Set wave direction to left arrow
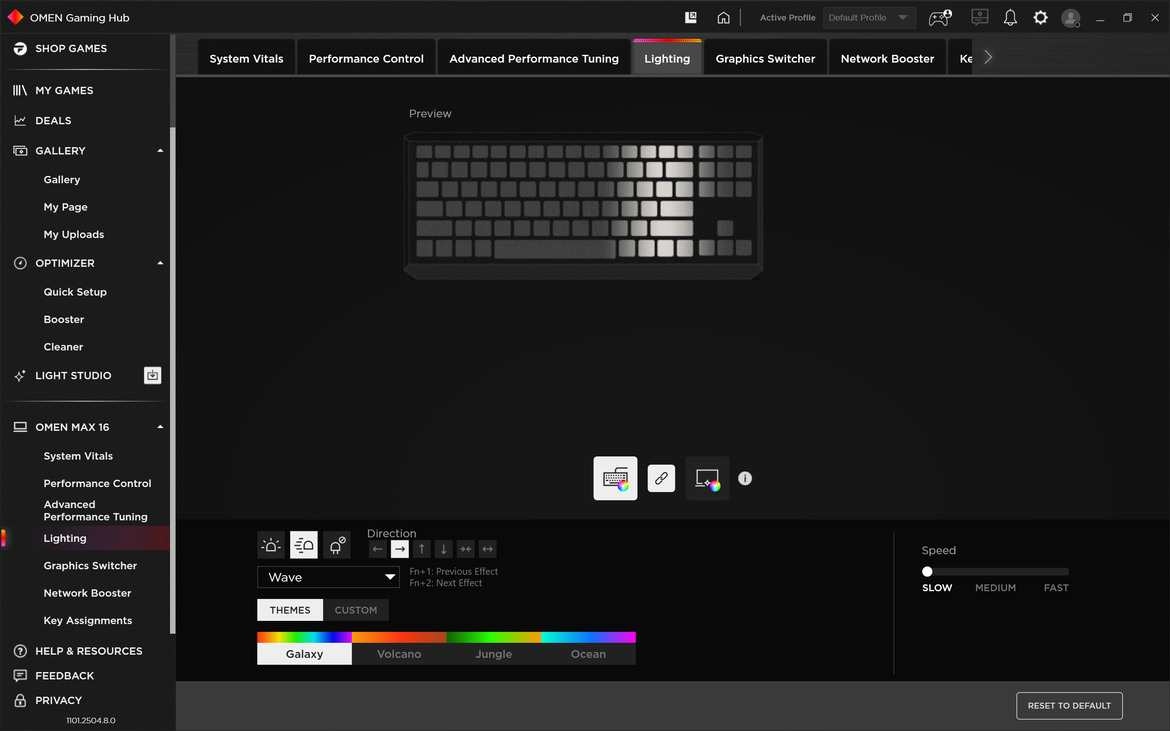This screenshot has height=731, width=1170. point(378,549)
